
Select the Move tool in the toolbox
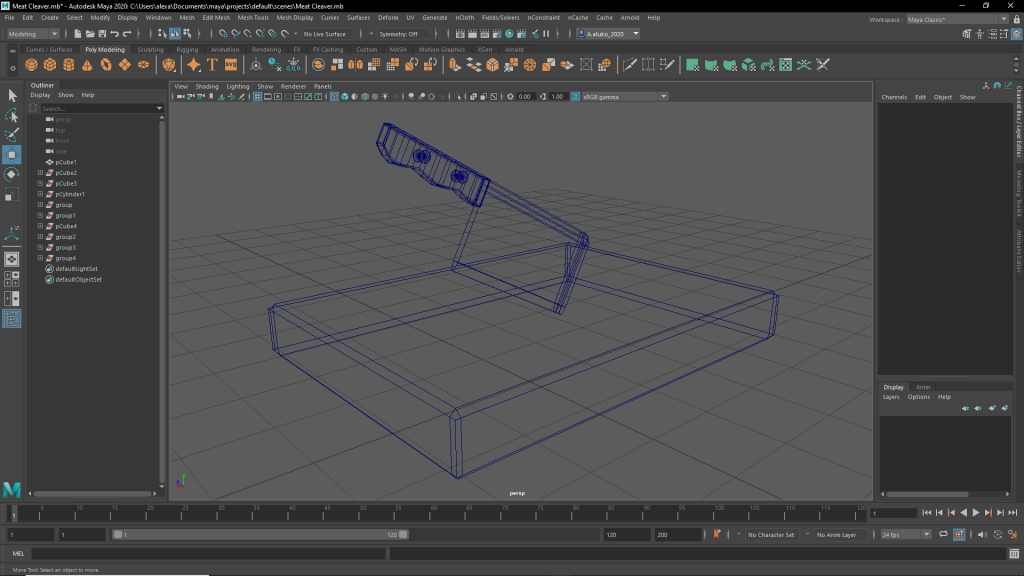(x=12, y=154)
